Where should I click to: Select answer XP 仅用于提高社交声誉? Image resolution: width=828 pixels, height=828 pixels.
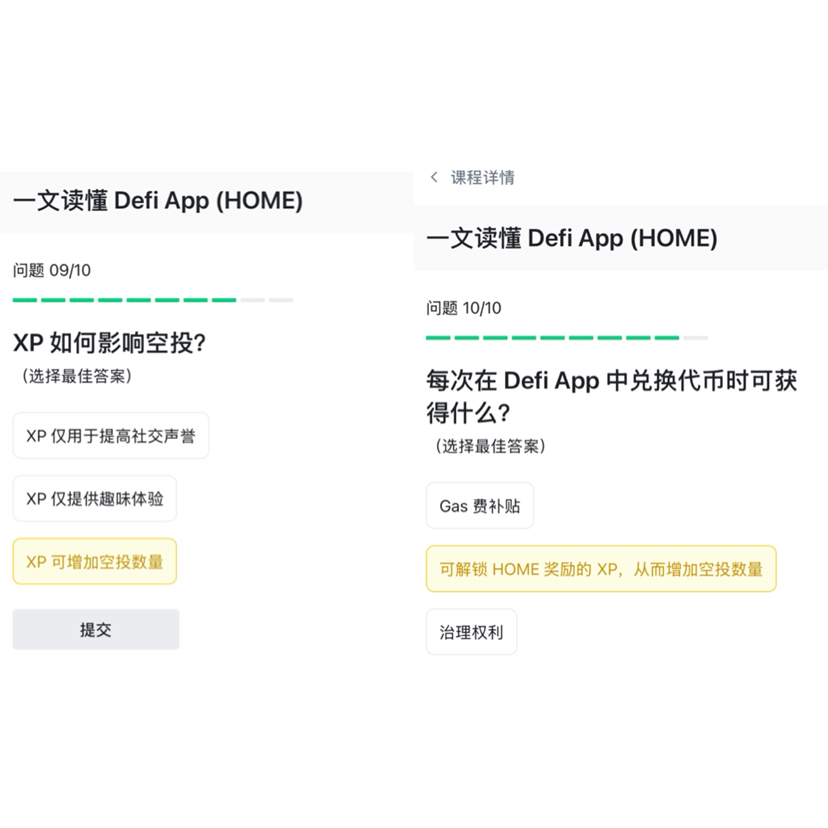[110, 436]
